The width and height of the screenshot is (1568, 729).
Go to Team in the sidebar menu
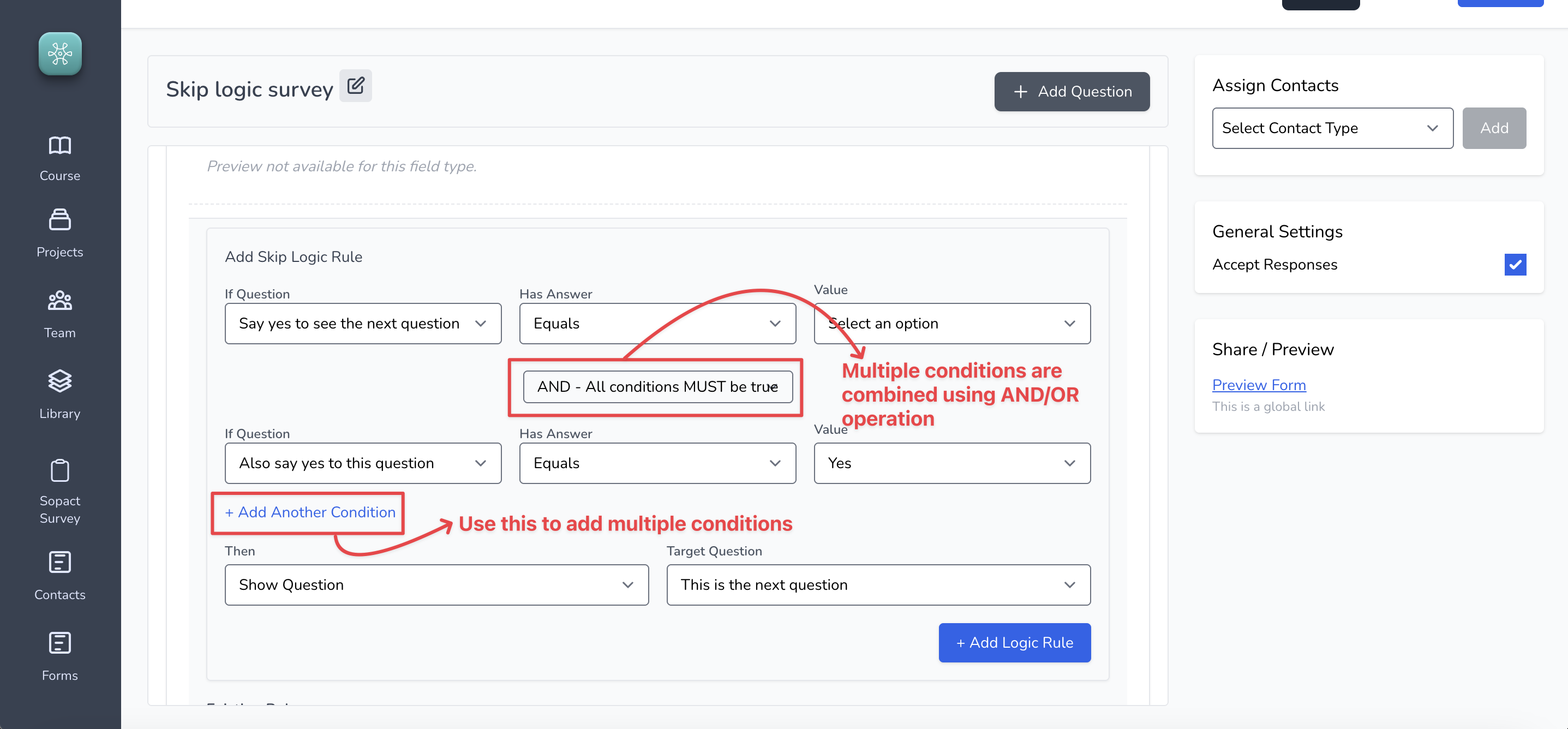coord(59,332)
